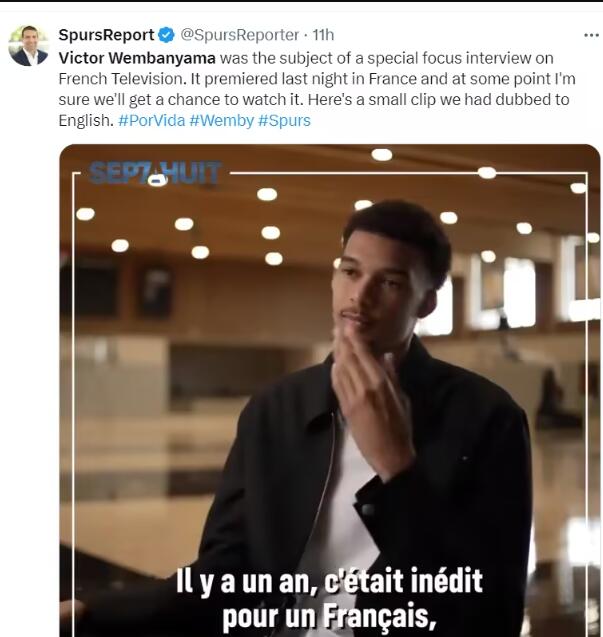
Task: Open the tweet's three-dot more menu
Action: pos(591,35)
